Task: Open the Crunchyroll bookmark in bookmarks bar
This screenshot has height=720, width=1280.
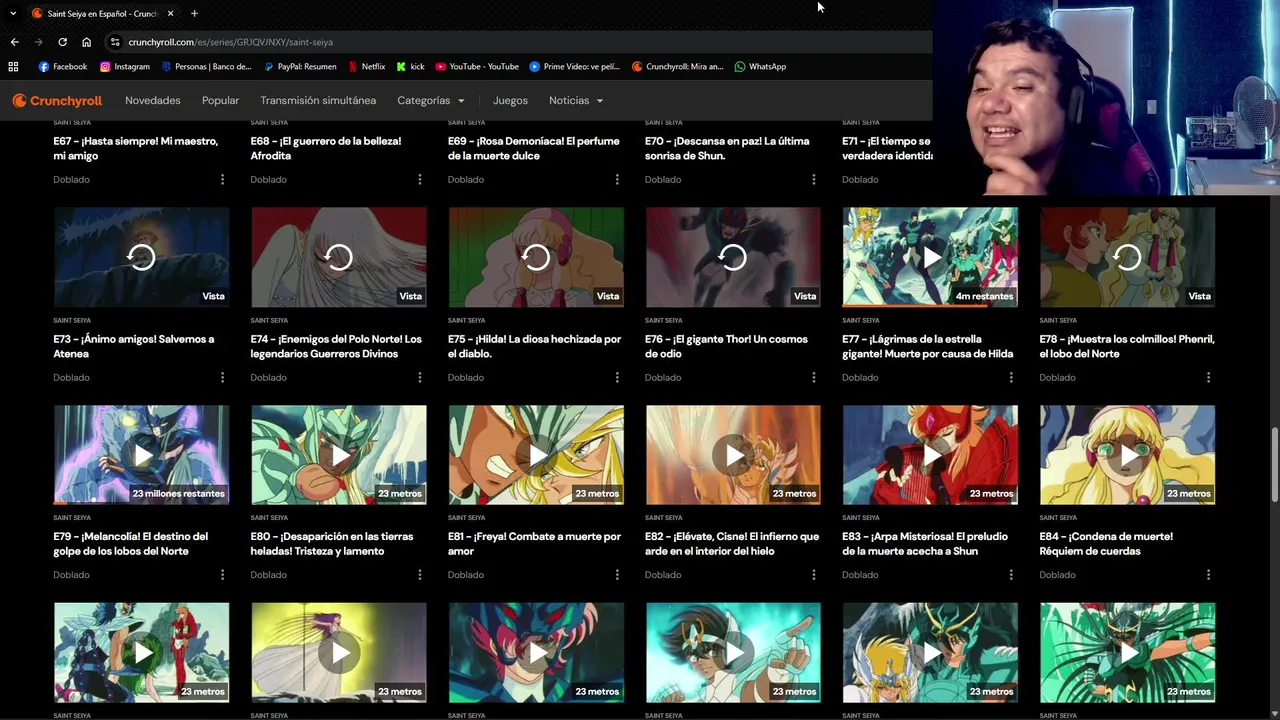Action: click(x=678, y=67)
